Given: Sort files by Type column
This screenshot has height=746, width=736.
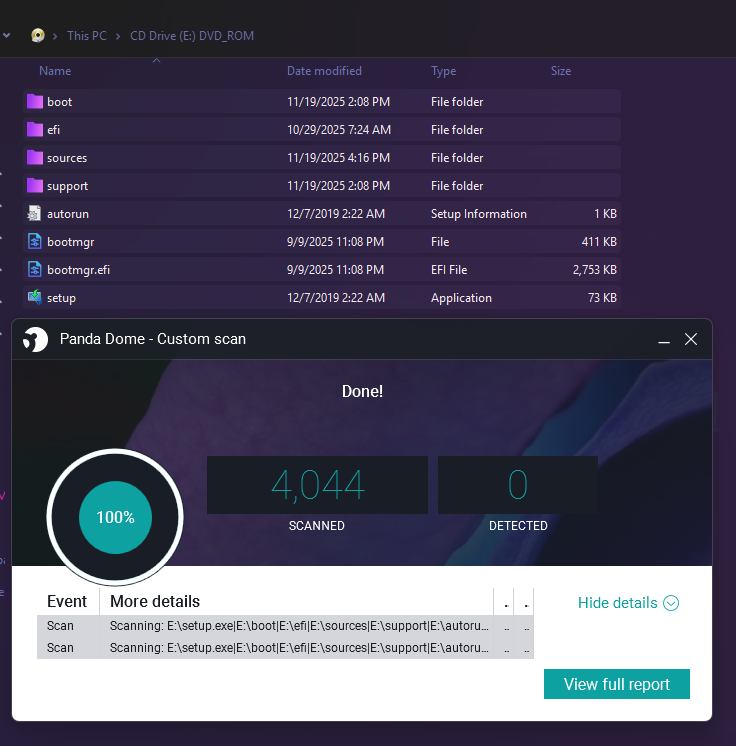Looking at the screenshot, I should [443, 71].
